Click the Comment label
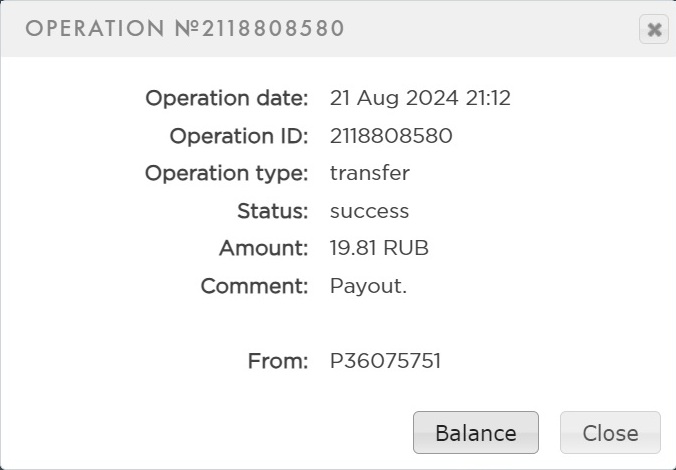Viewport: 676px width, 470px height. (254, 286)
